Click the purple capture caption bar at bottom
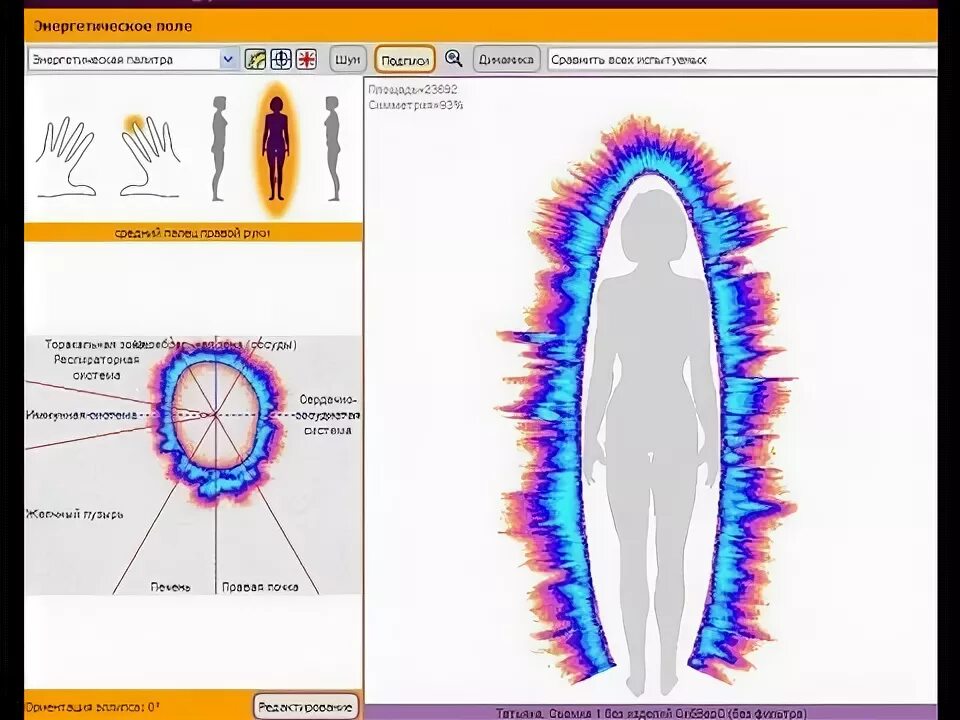The image size is (960, 720). tap(651, 713)
